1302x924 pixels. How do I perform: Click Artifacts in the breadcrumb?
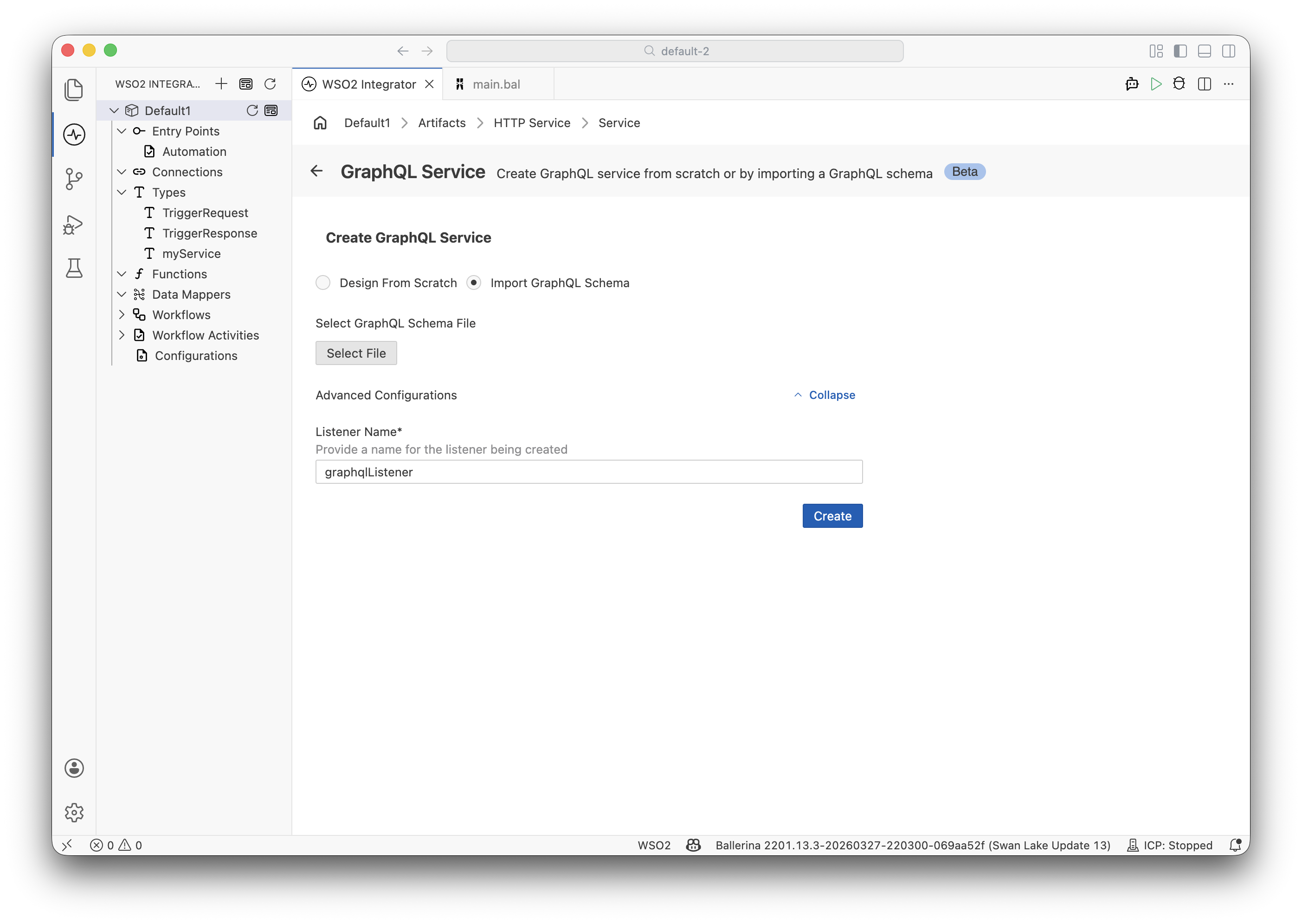click(x=442, y=123)
